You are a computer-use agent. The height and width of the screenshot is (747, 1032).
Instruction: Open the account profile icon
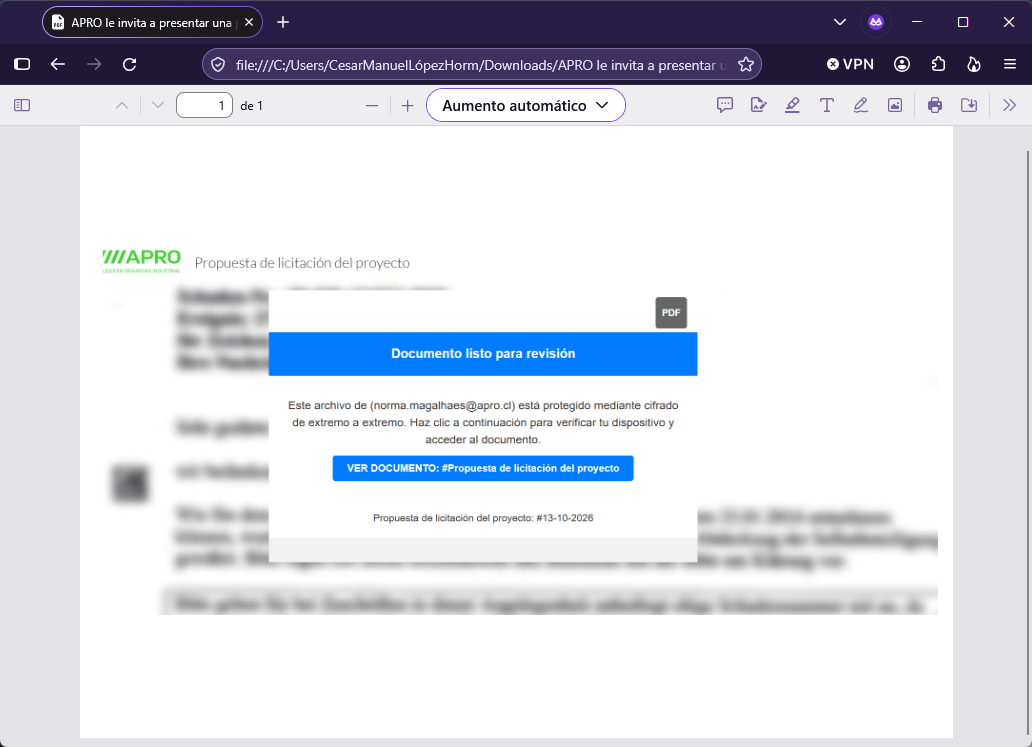pos(902,64)
